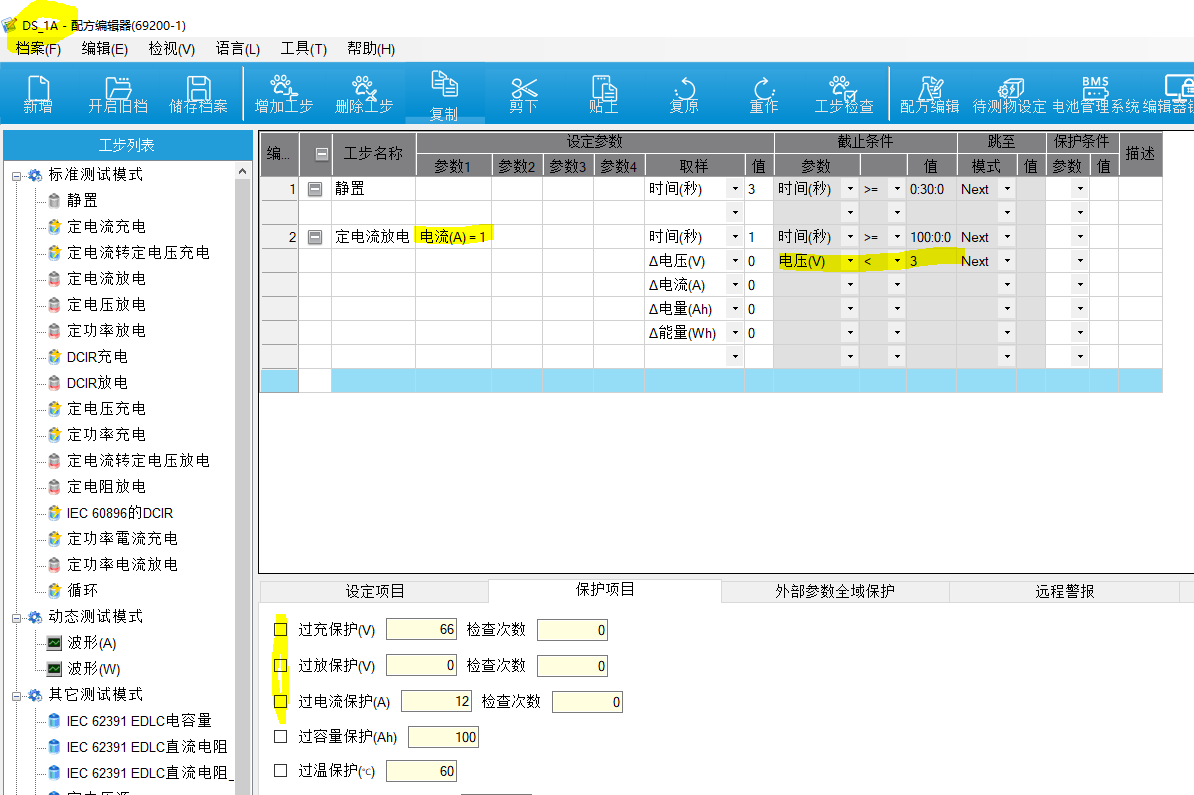Open the BMS 电池管理系统 editor
Image resolution: width=1194 pixels, height=795 pixels.
coord(1096,94)
